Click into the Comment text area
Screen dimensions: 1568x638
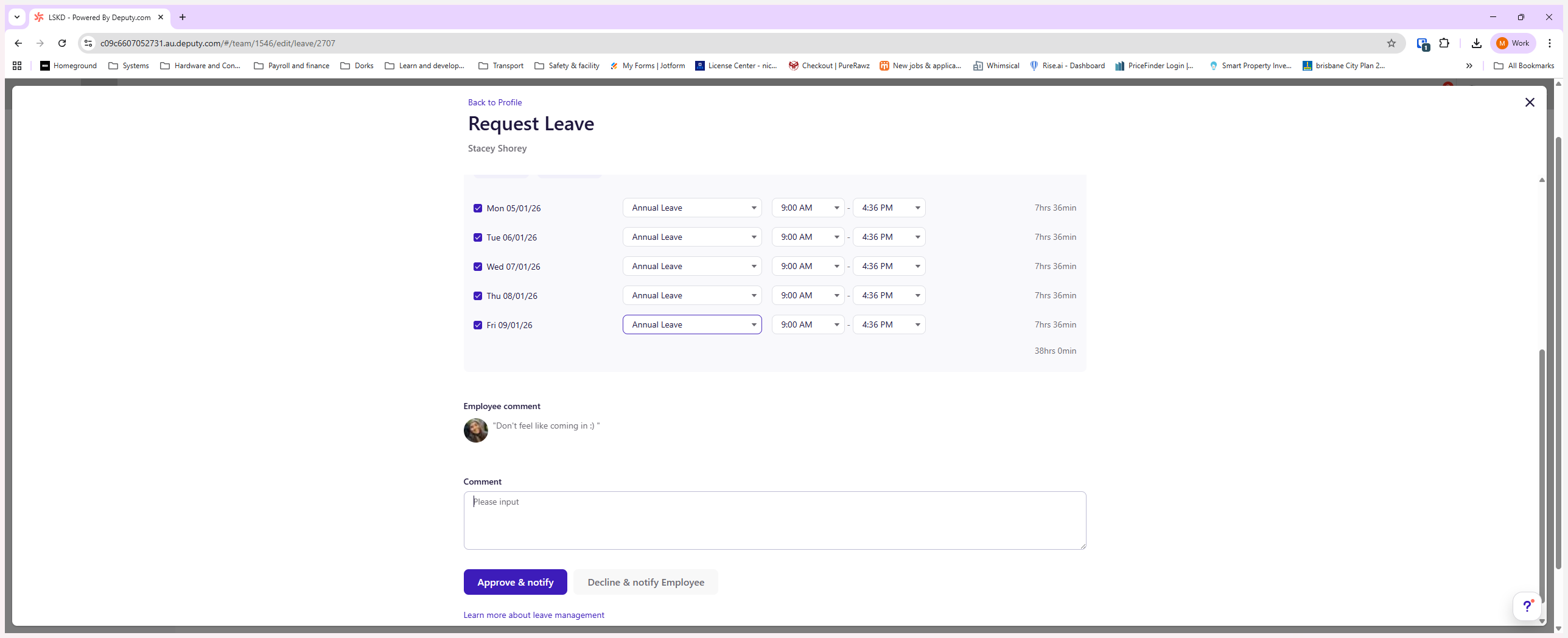(774, 521)
